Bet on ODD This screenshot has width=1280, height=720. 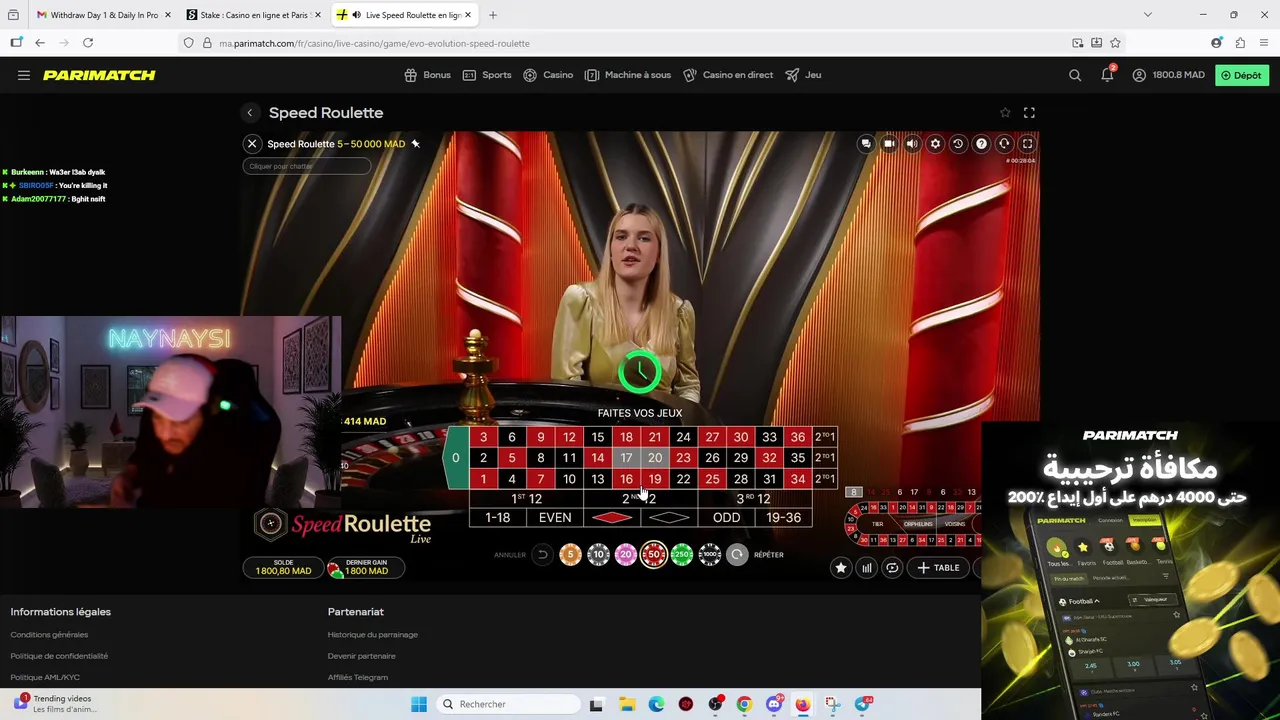(x=726, y=518)
